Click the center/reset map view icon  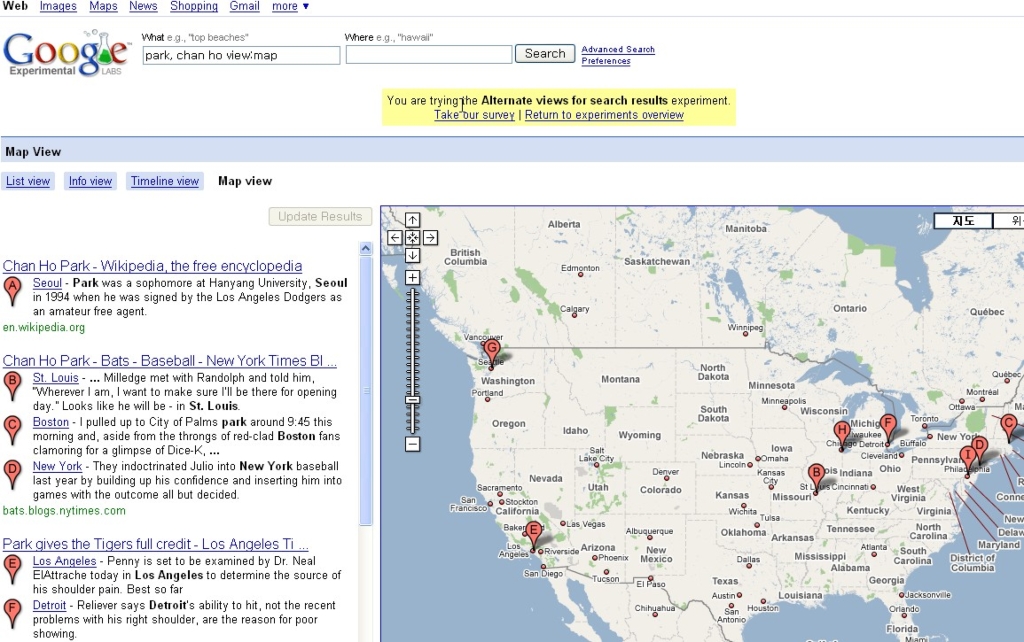click(412, 238)
